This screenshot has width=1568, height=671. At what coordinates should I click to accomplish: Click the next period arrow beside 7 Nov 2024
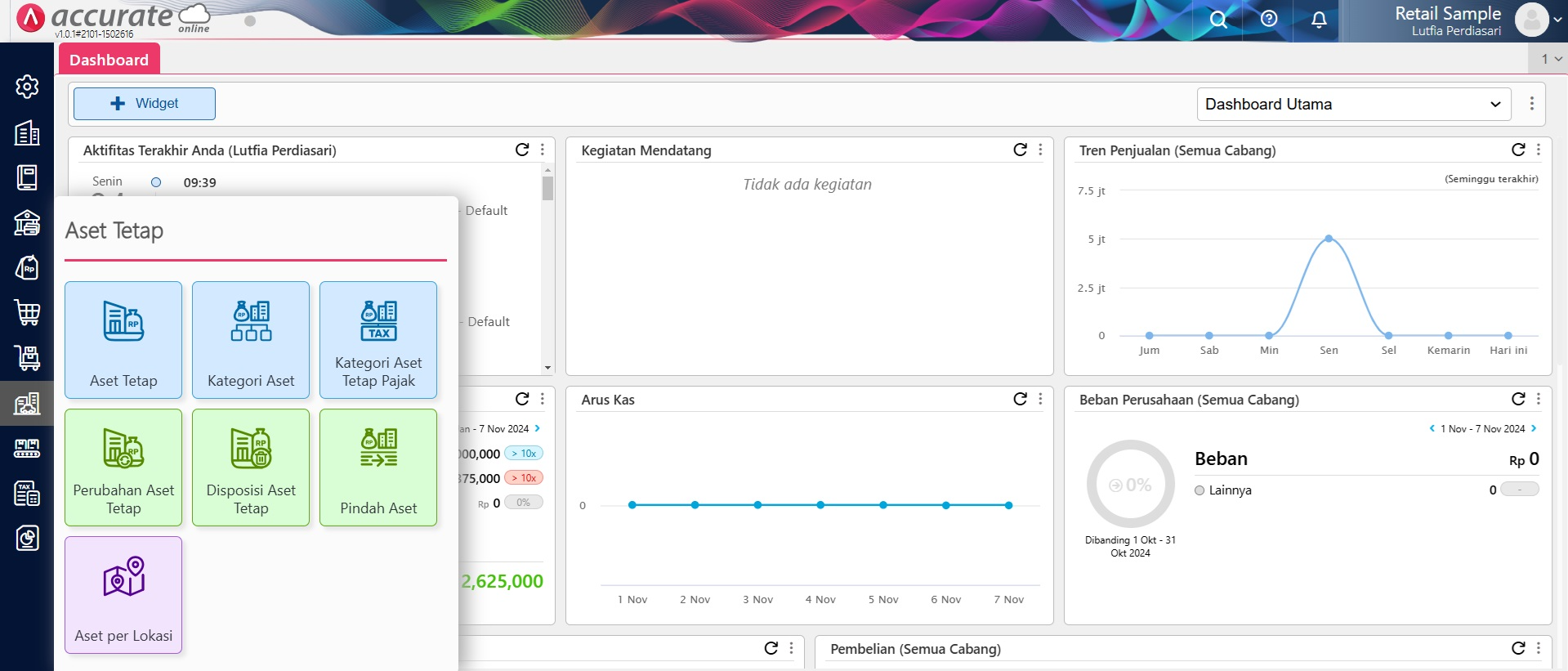point(538,428)
